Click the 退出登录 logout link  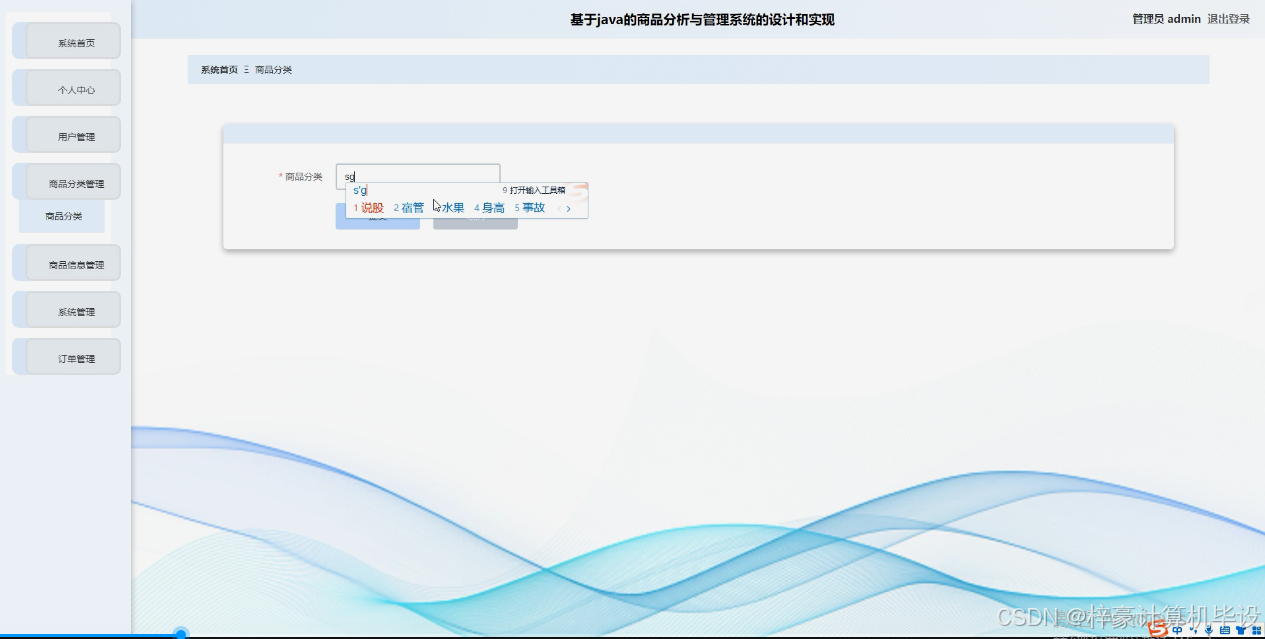click(1228, 18)
